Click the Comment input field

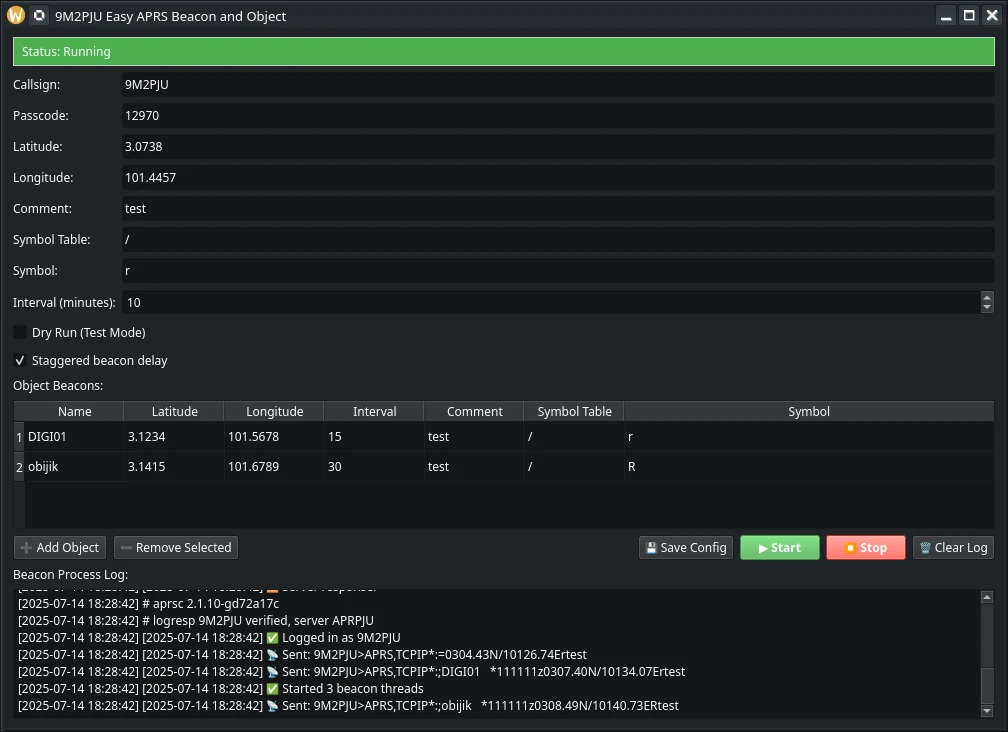coord(558,208)
